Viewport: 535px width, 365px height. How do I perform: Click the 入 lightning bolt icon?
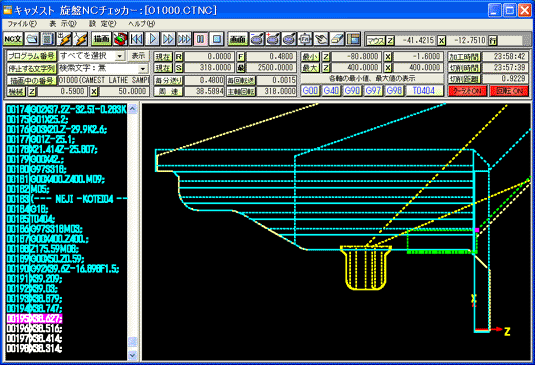coord(81,39)
